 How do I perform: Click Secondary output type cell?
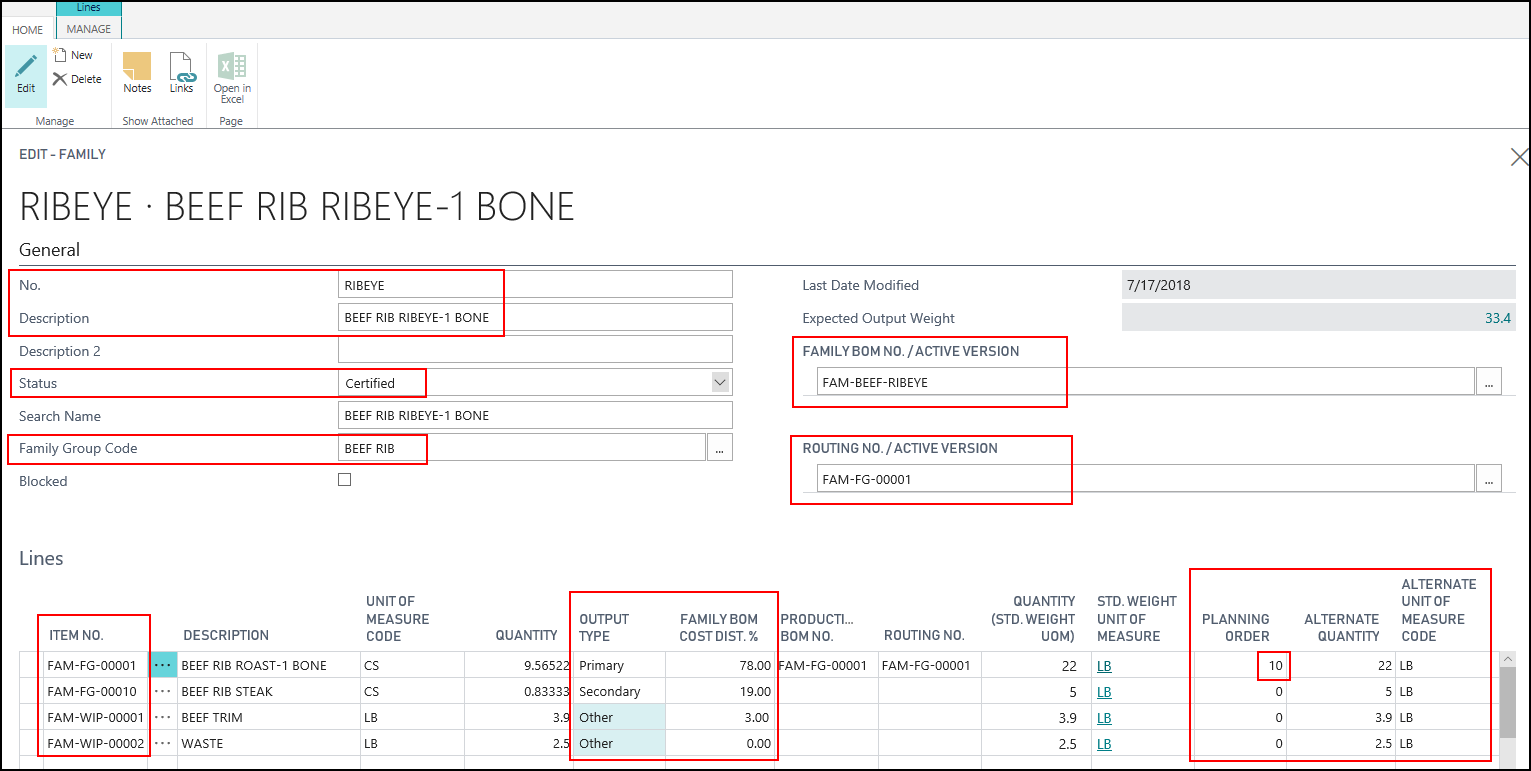(619, 691)
